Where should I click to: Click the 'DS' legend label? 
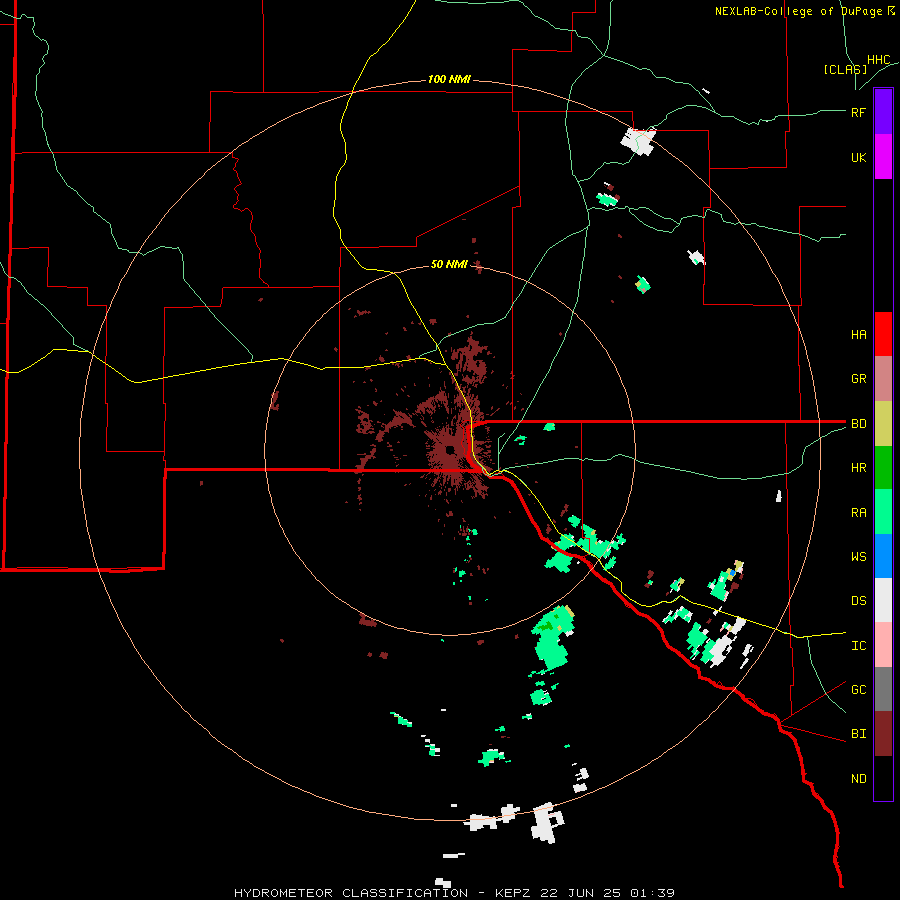pyautogui.click(x=859, y=600)
